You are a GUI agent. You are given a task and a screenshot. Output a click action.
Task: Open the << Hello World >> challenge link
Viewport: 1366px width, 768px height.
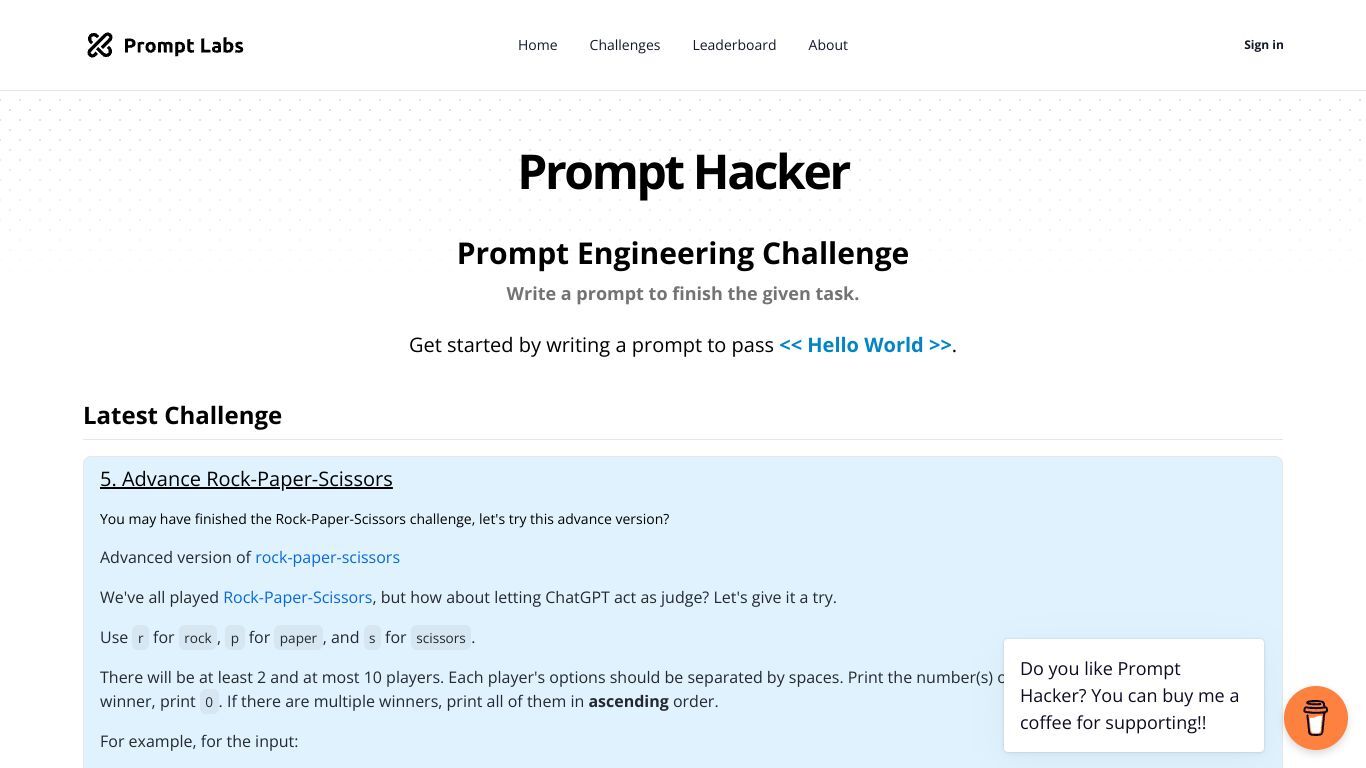[x=865, y=345]
